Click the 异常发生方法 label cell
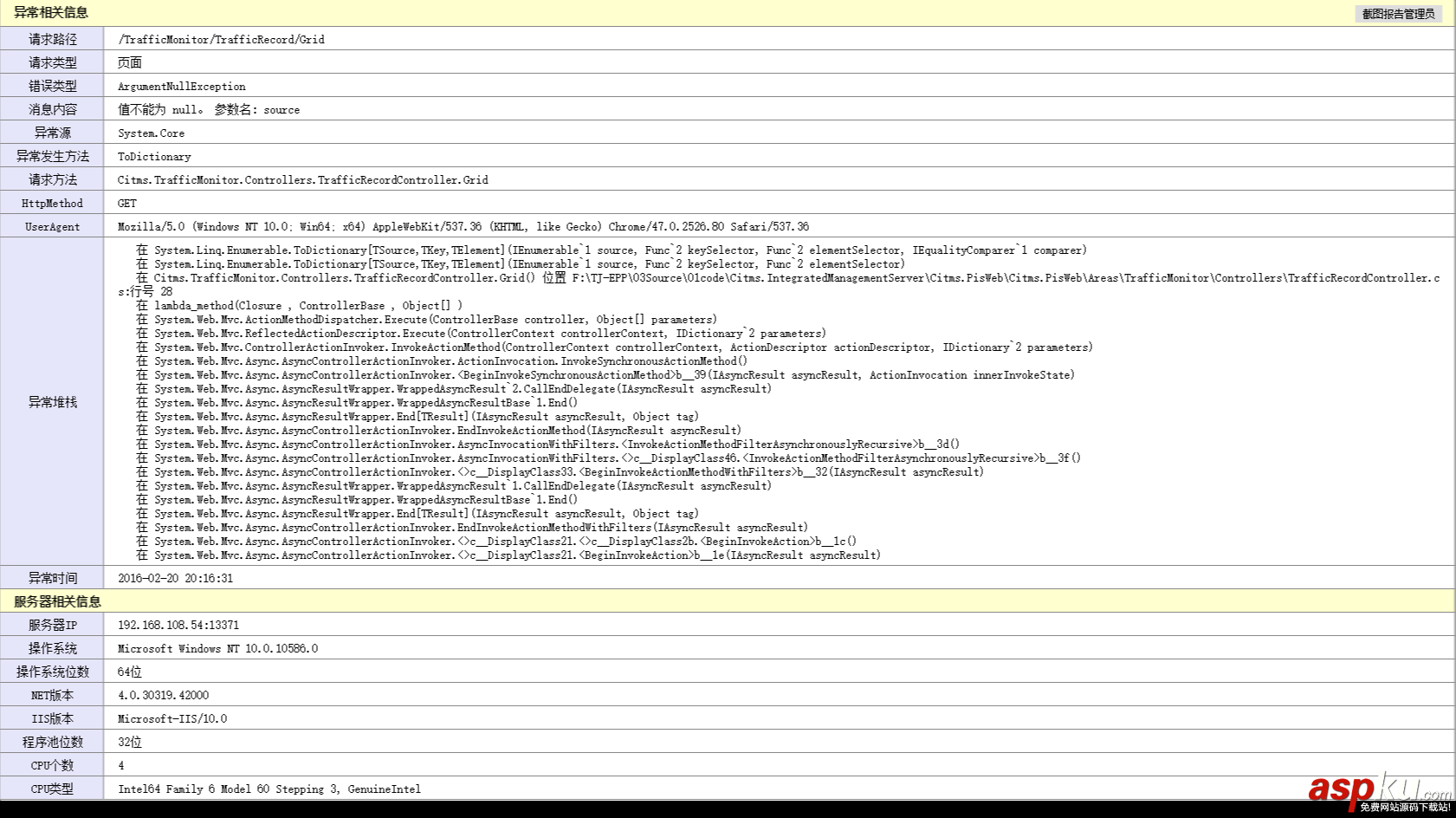This screenshot has width=1456, height=818. (x=52, y=156)
